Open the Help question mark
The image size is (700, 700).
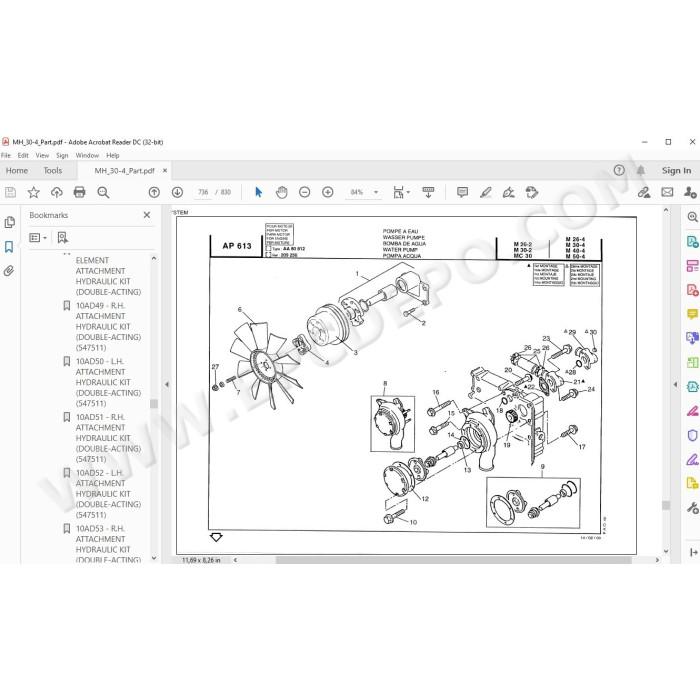pos(619,170)
